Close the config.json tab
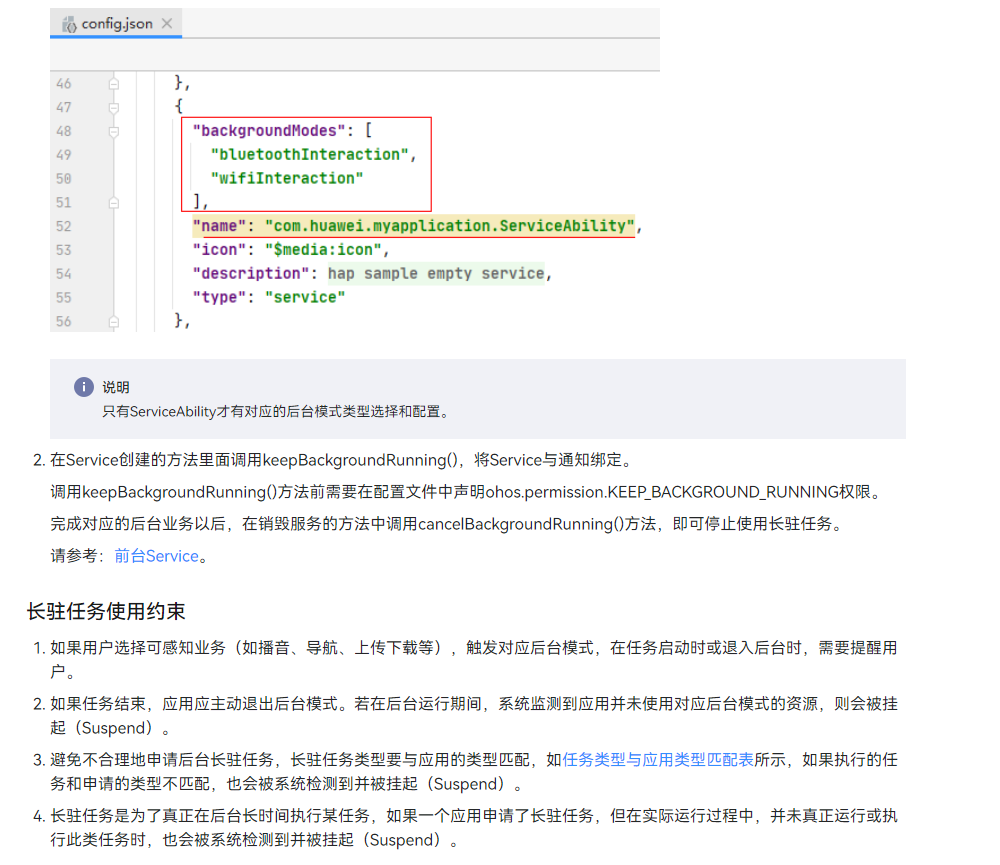The image size is (1000, 865). click(x=167, y=24)
